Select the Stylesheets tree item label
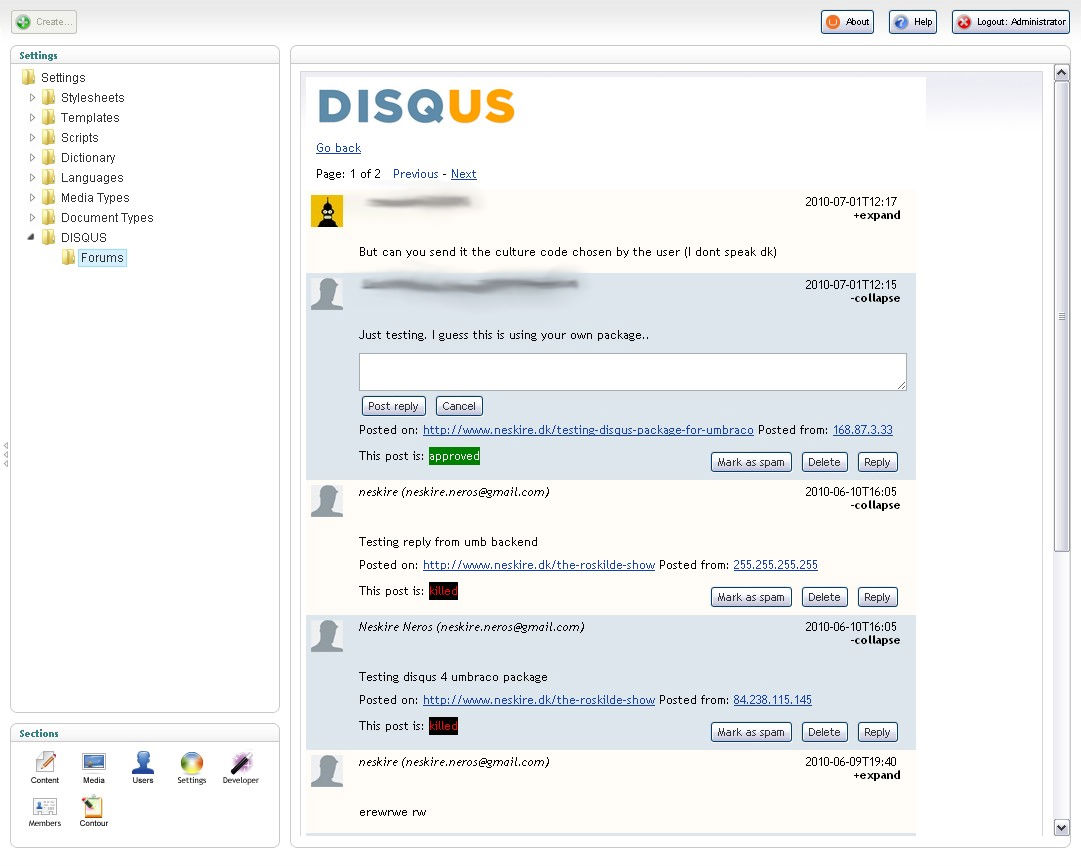1081x866 pixels. pyautogui.click(x=92, y=97)
